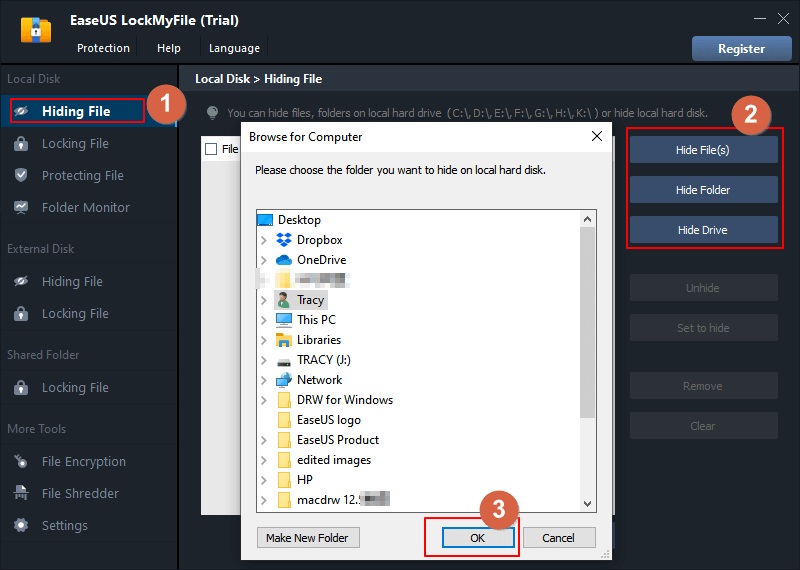Click the eye icon of External Disk Hiding File

point(21,281)
